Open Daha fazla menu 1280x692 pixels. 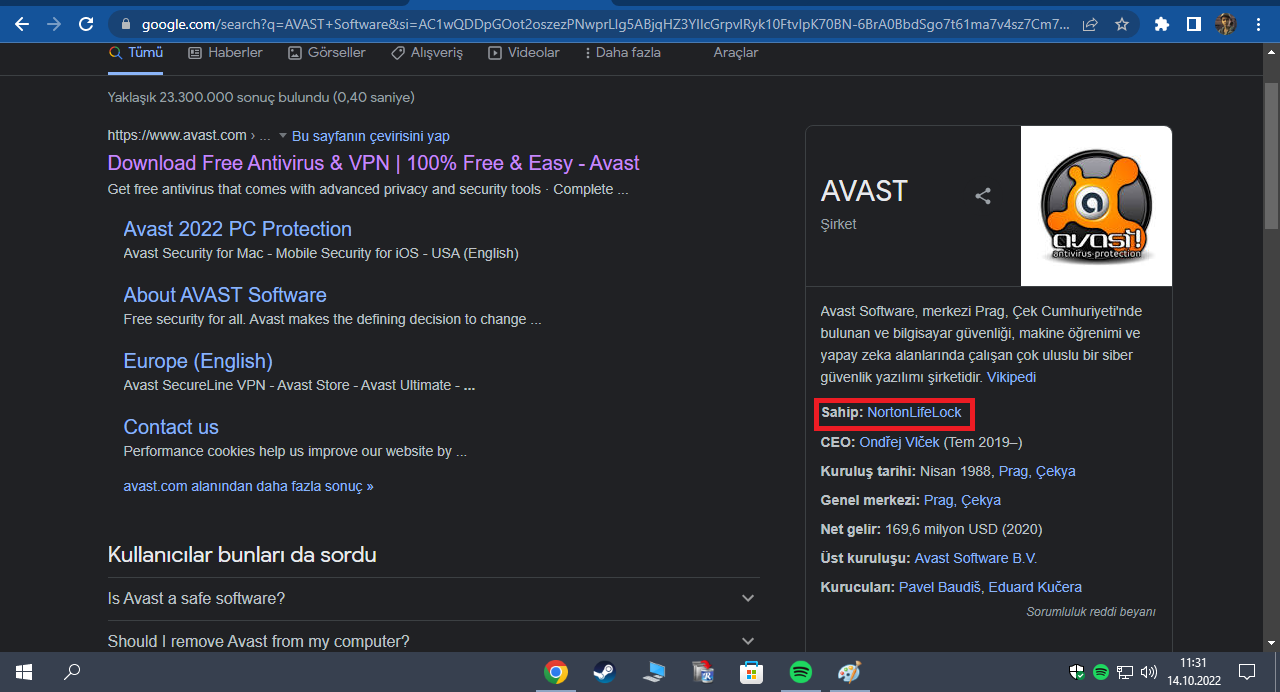point(622,52)
